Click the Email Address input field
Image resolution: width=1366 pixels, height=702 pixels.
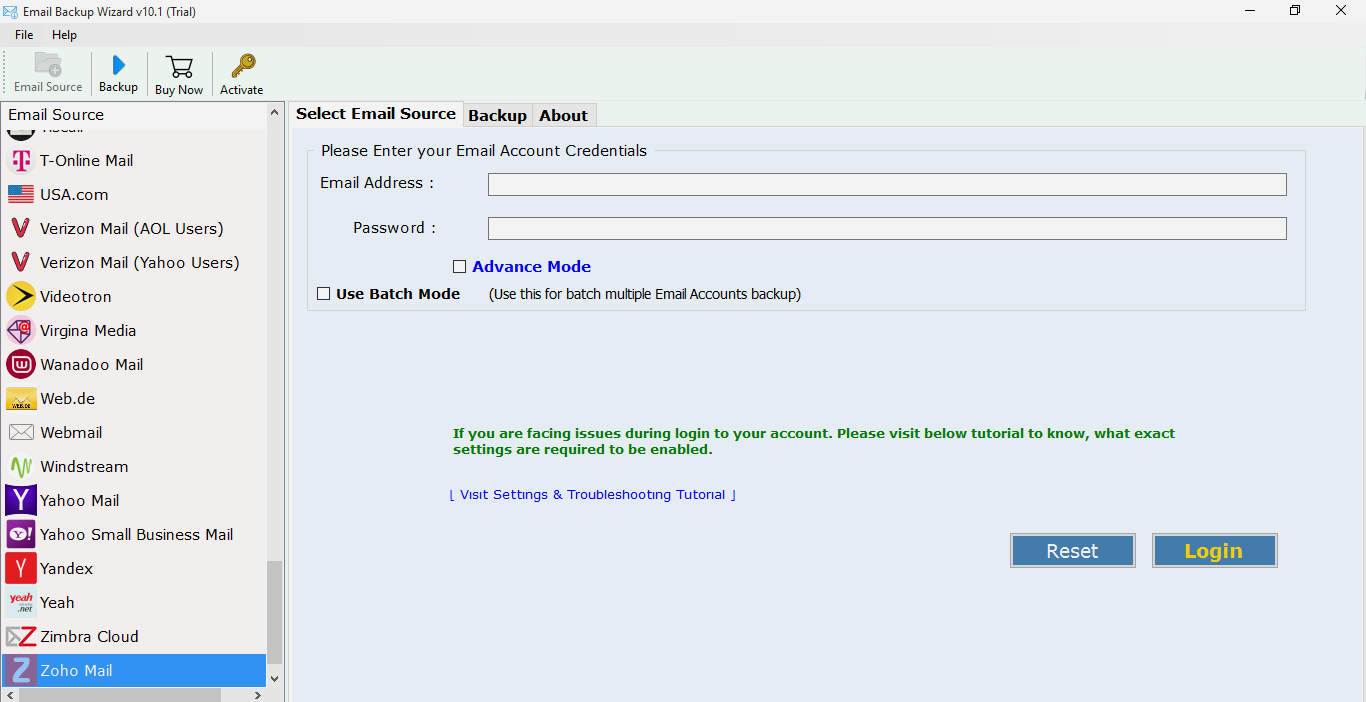(887, 185)
